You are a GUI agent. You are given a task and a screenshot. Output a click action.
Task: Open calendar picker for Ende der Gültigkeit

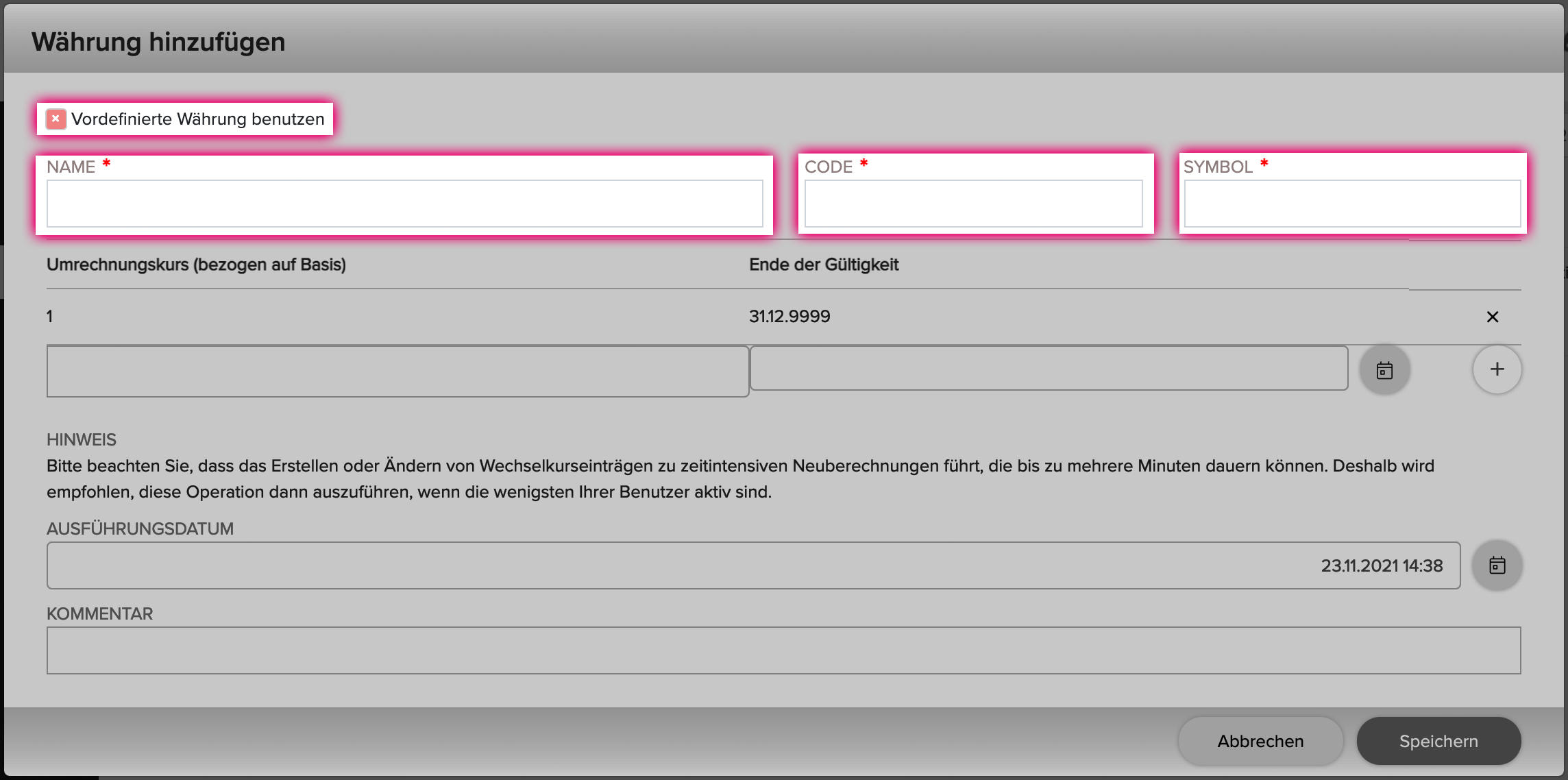click(x=1384, y=370)
